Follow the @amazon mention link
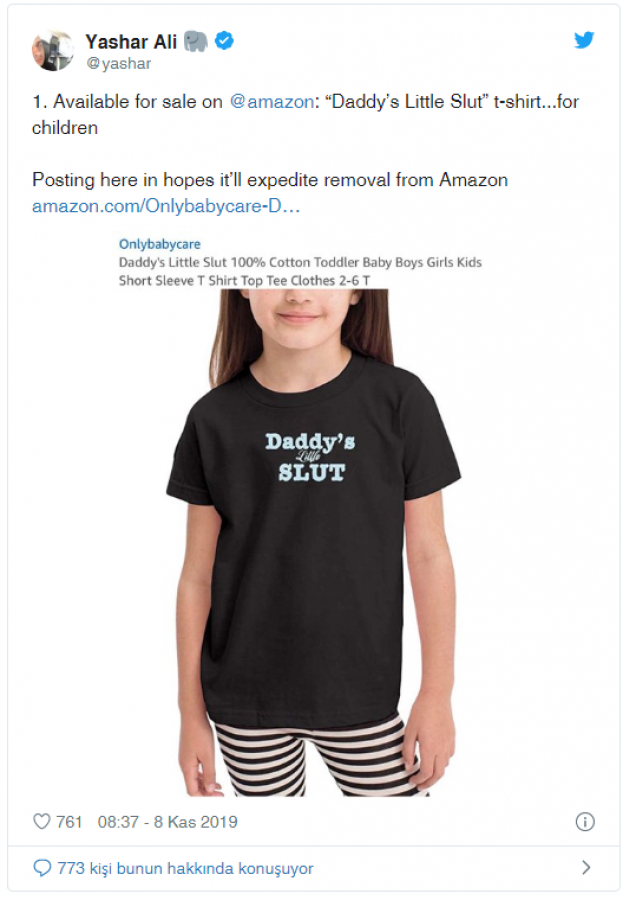This screenshot has height=900, width=623. pos(272,102)
